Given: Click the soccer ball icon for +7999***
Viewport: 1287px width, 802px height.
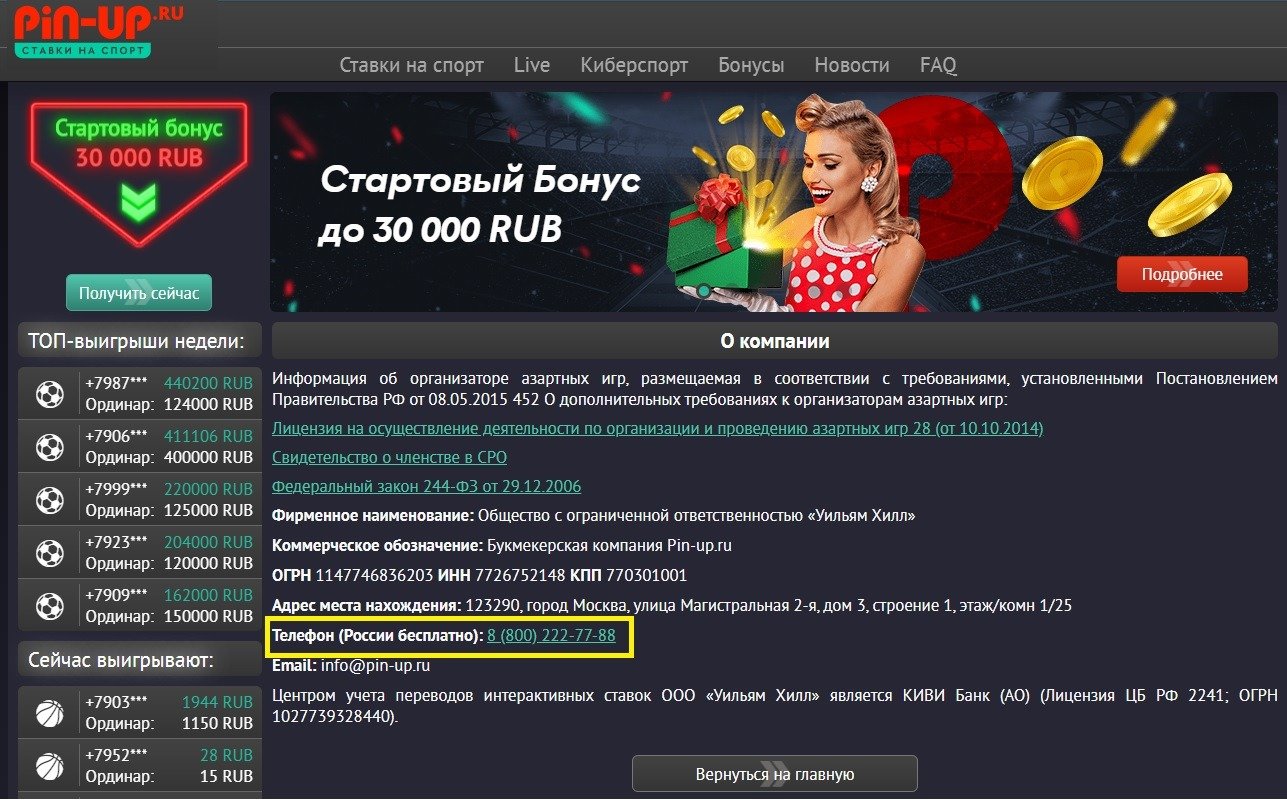Looking at the screenshot, I should tap(49, 500).
